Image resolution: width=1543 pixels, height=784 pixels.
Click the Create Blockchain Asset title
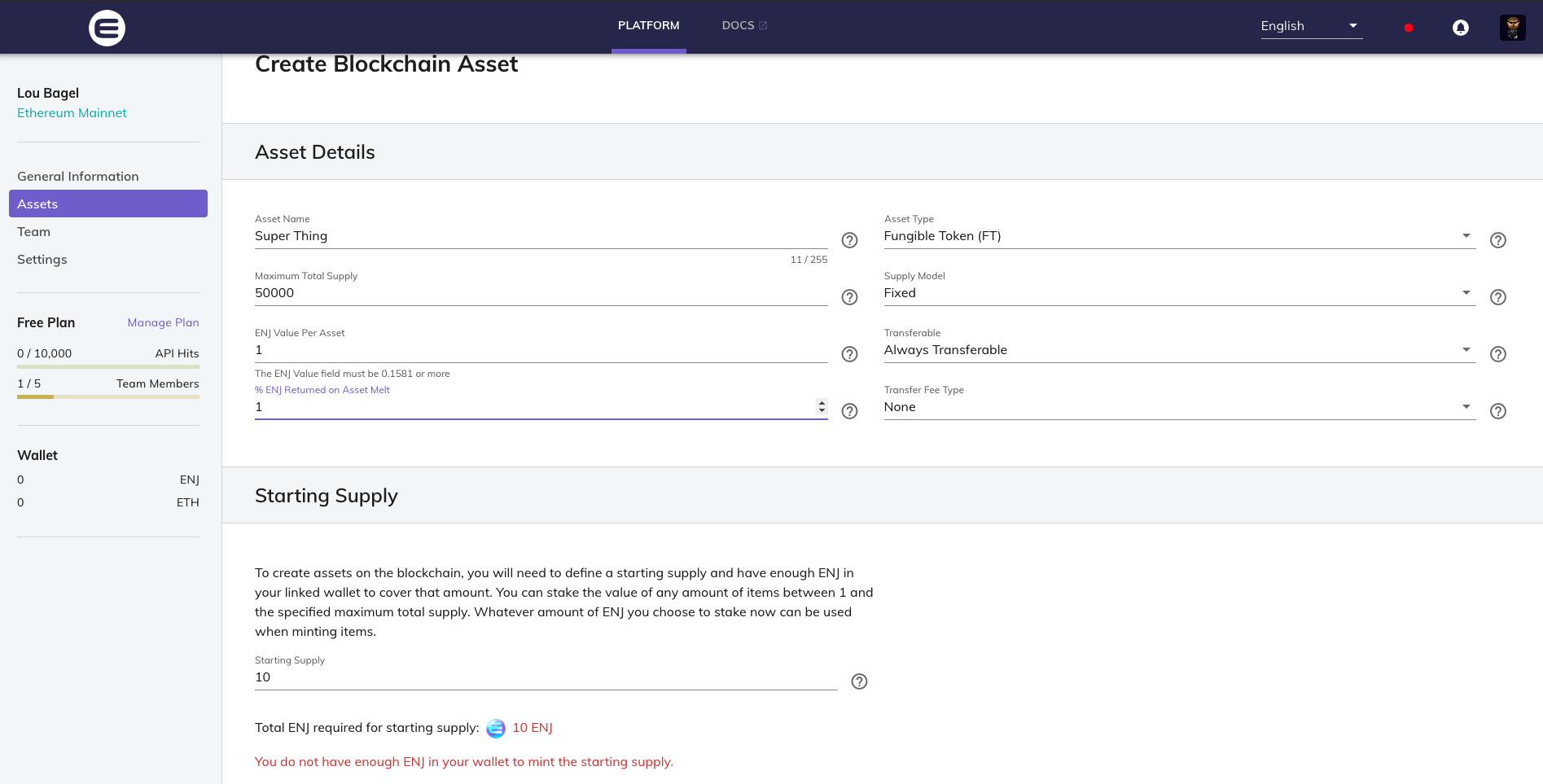click(387, 64)
